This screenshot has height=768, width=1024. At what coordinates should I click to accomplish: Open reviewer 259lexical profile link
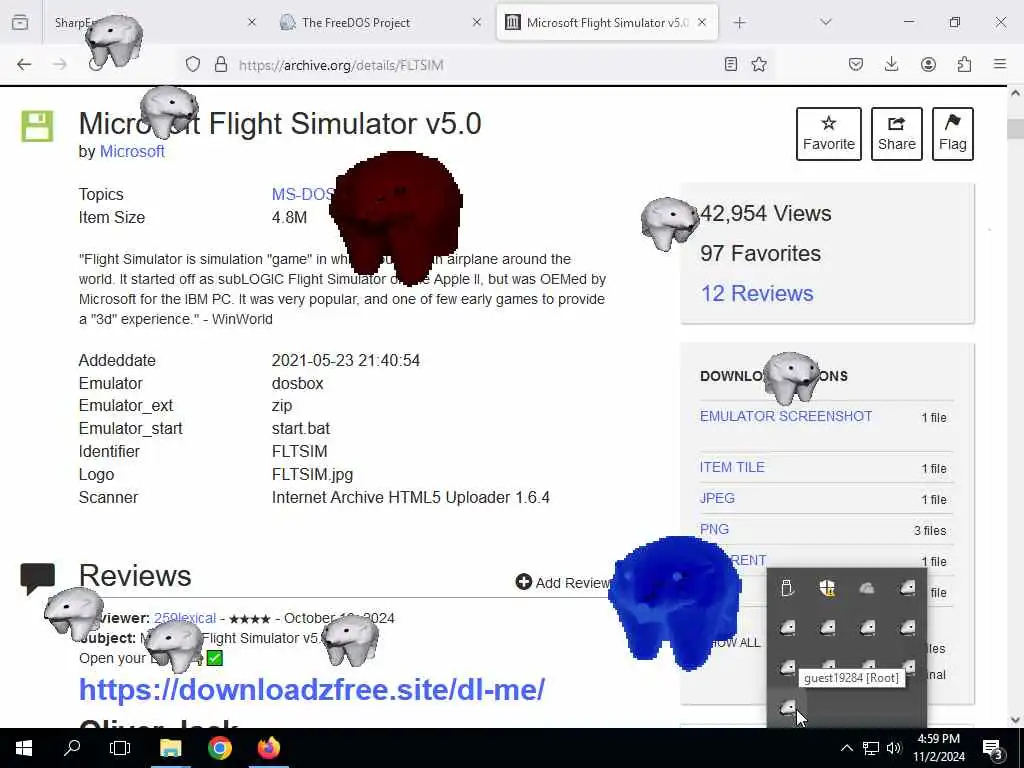coord(185,618)
